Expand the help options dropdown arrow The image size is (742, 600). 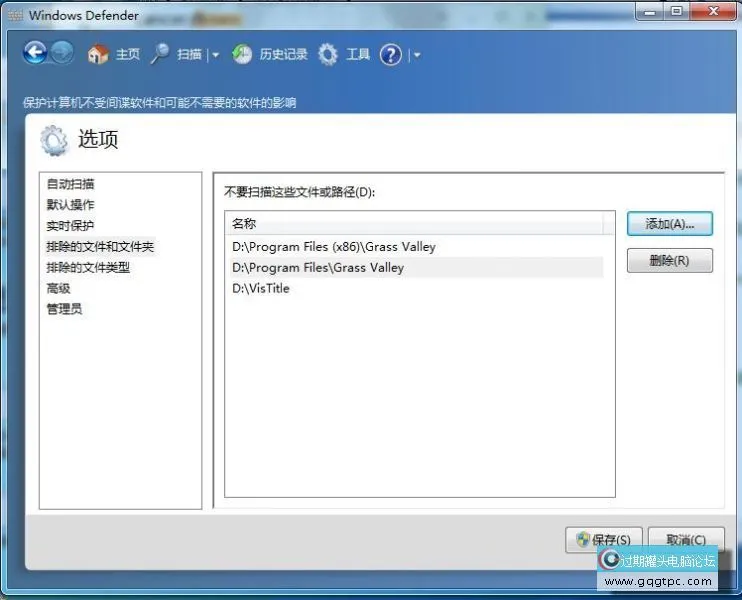[x=417, y=55]
